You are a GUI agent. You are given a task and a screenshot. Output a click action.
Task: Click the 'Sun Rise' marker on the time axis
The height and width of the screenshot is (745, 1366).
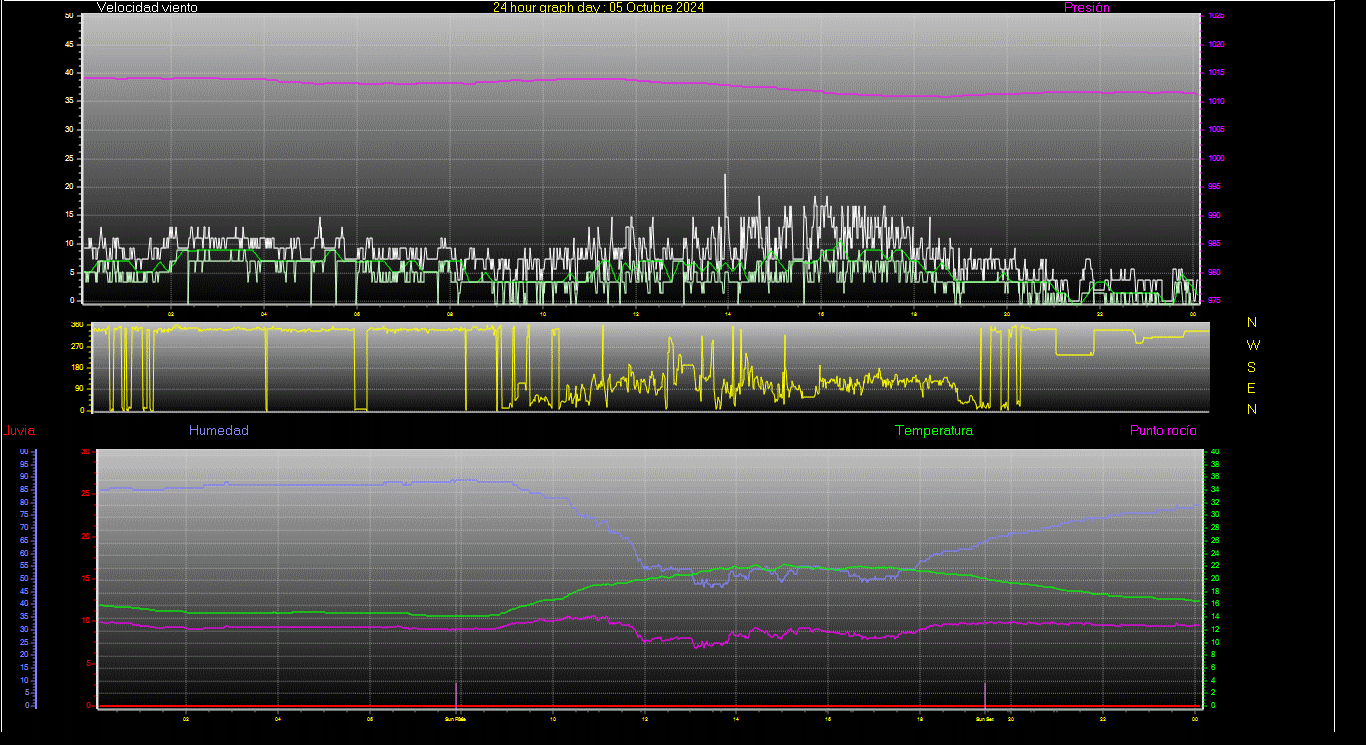point(455,718)
